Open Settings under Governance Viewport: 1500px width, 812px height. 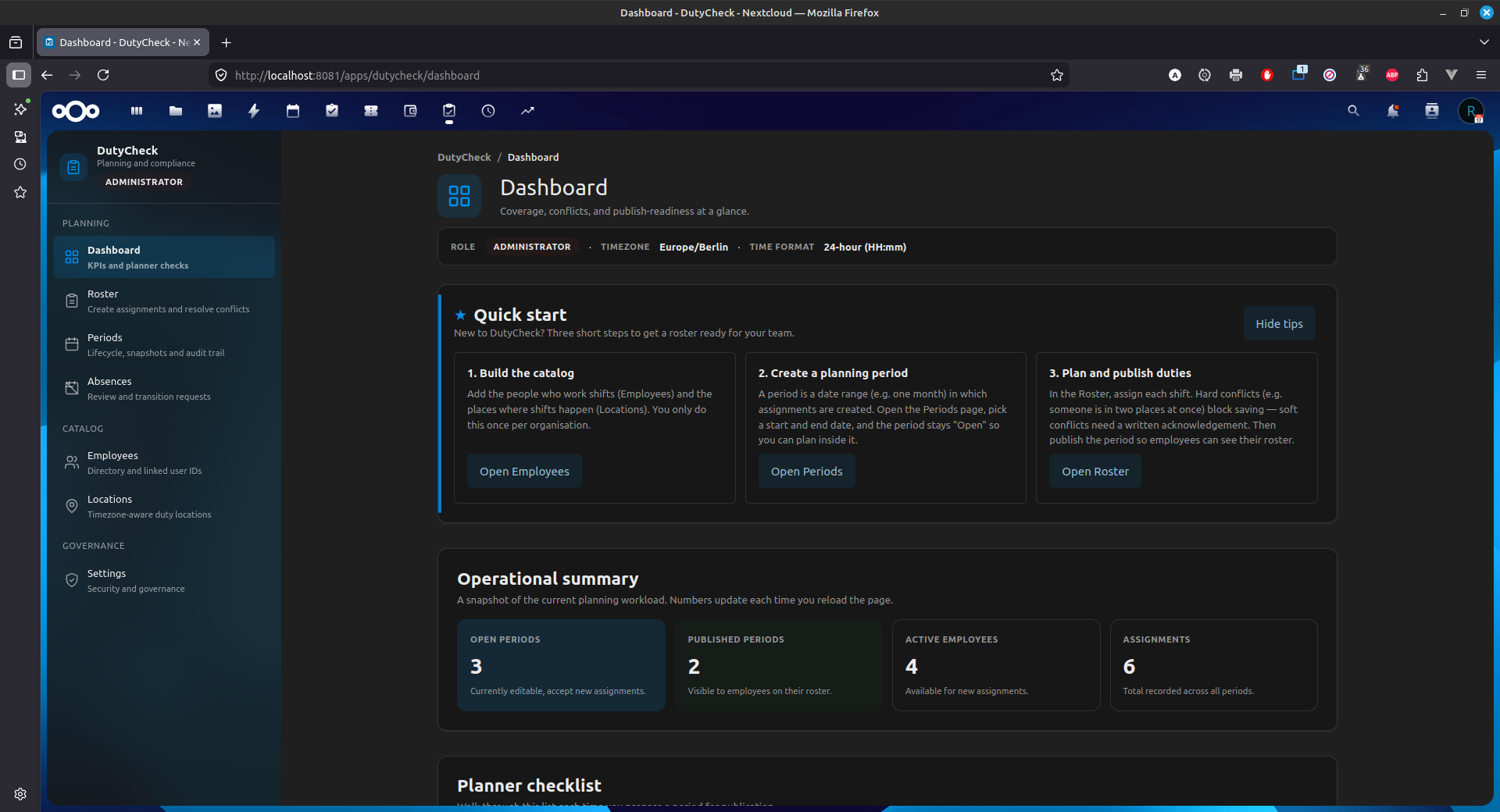click(x=164, y=580)
